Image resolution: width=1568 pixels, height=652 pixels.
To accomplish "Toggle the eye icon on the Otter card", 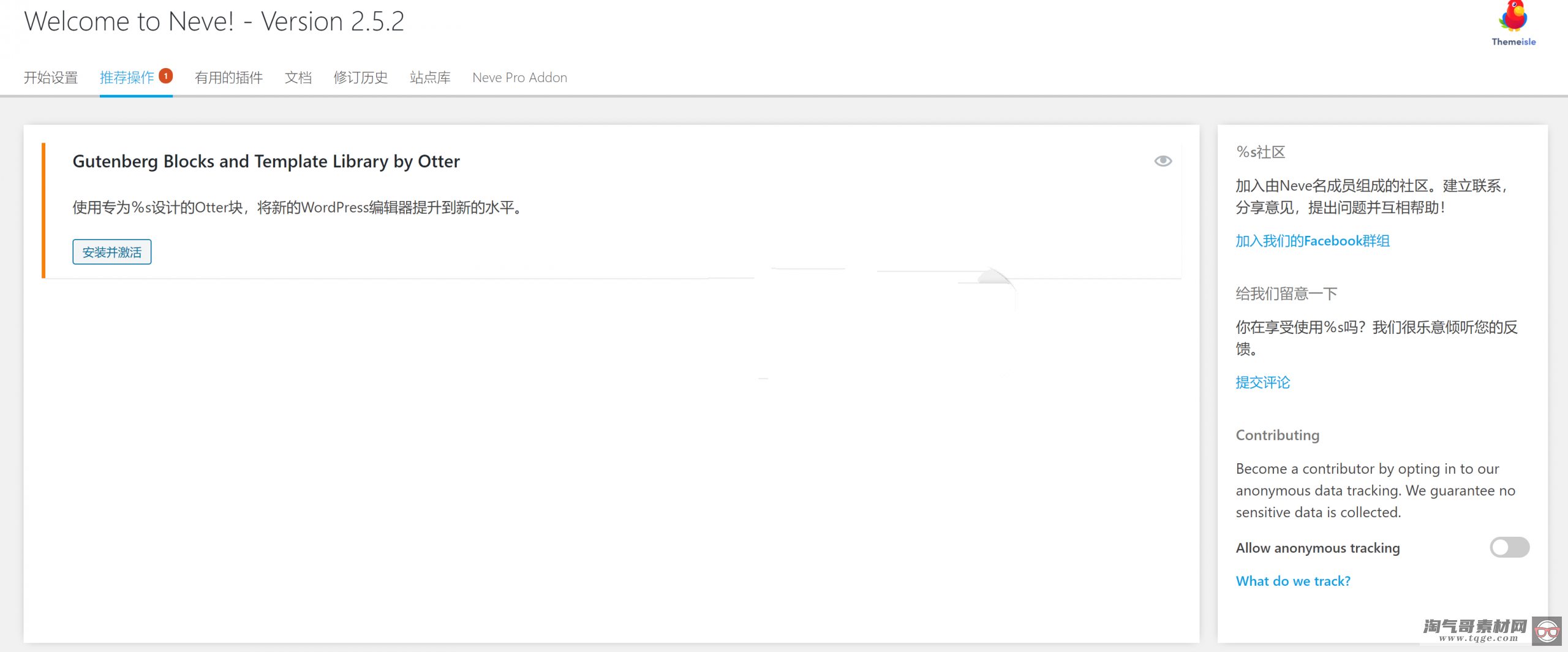I will [x=1163, y=161].
